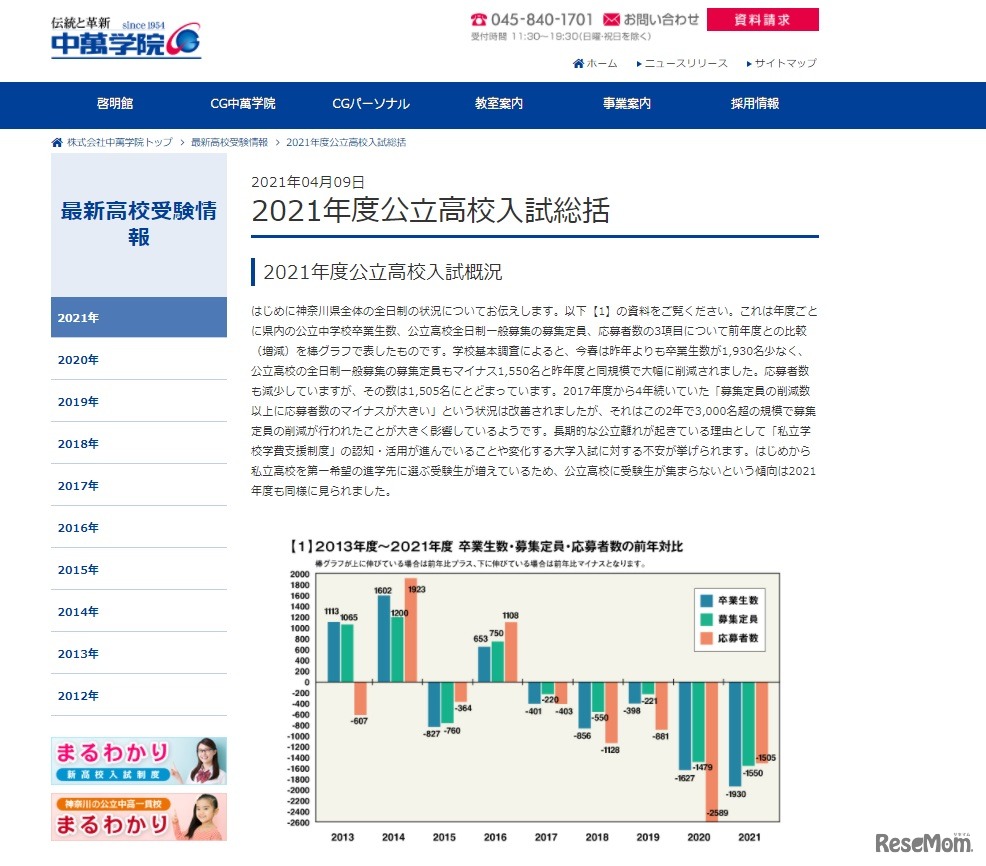The image size is (986, 866).
Task: Click the 資料請求 button
Action: (x=765, y=20)
